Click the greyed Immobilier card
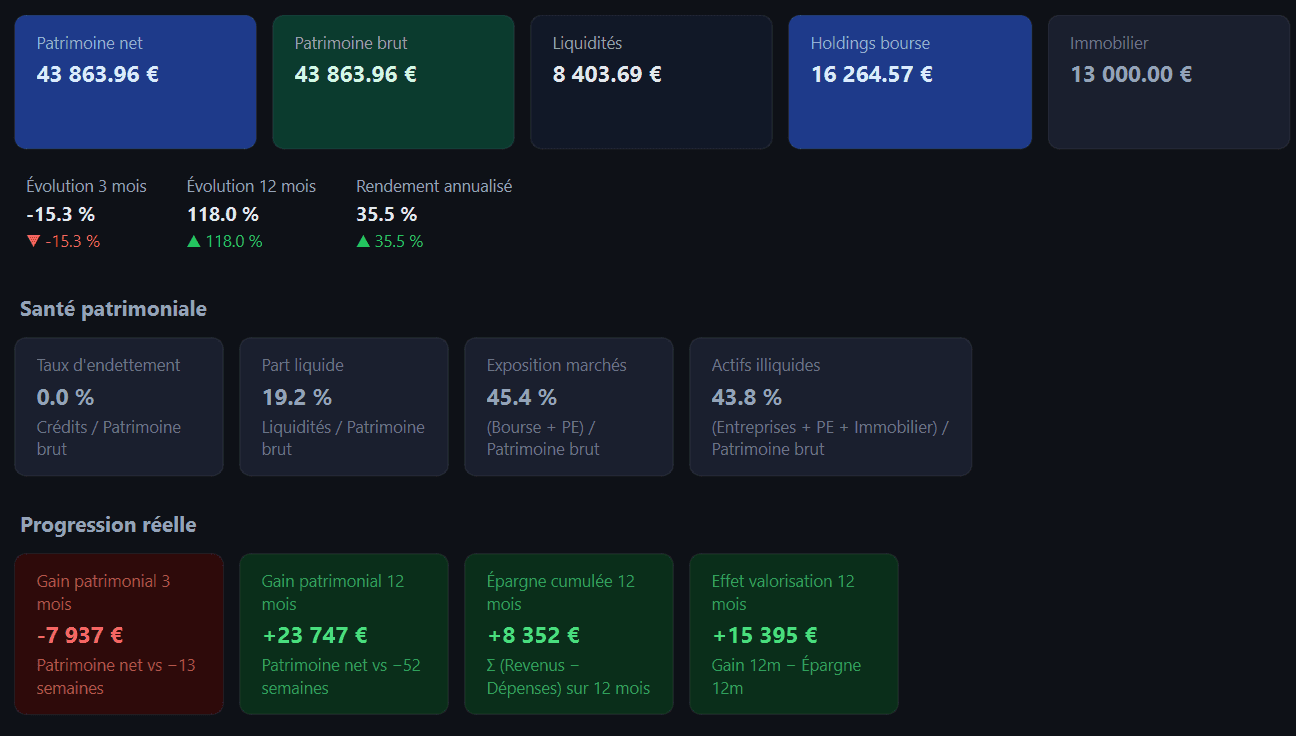The width and height of the screenshot is (1296, 736). pos(1168,82)
